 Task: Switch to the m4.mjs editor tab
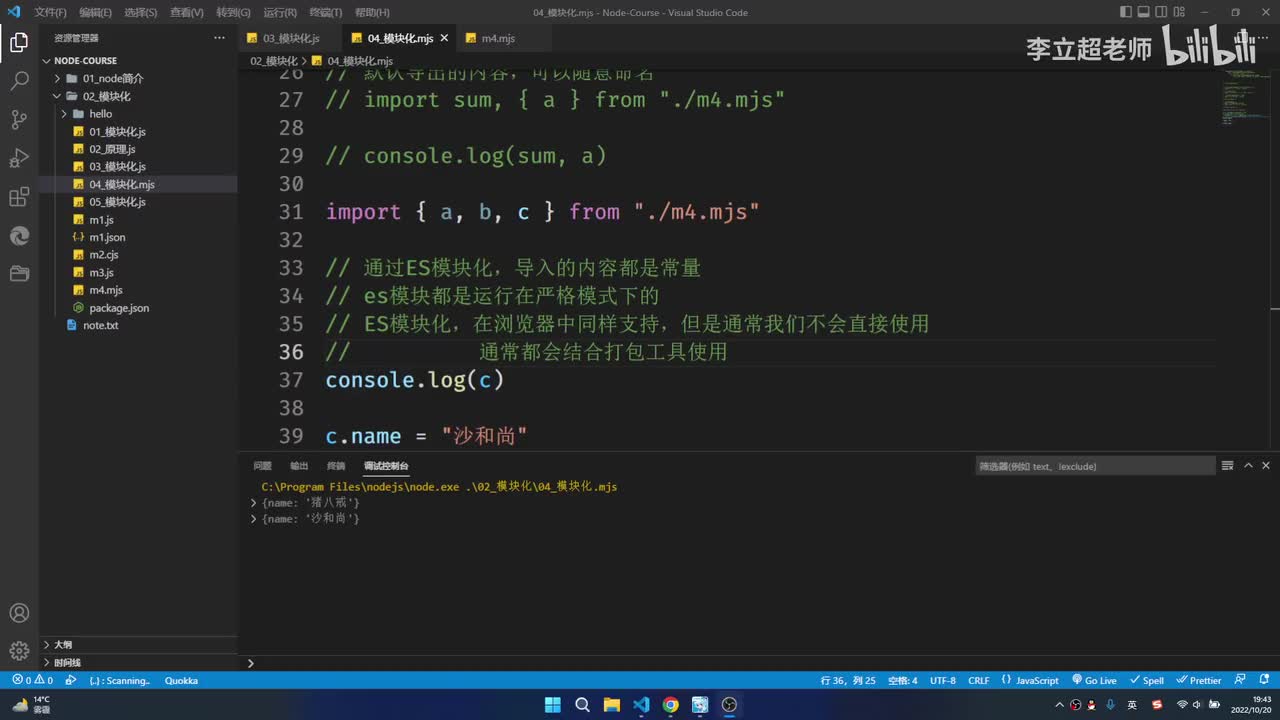[x=498, y=38]
